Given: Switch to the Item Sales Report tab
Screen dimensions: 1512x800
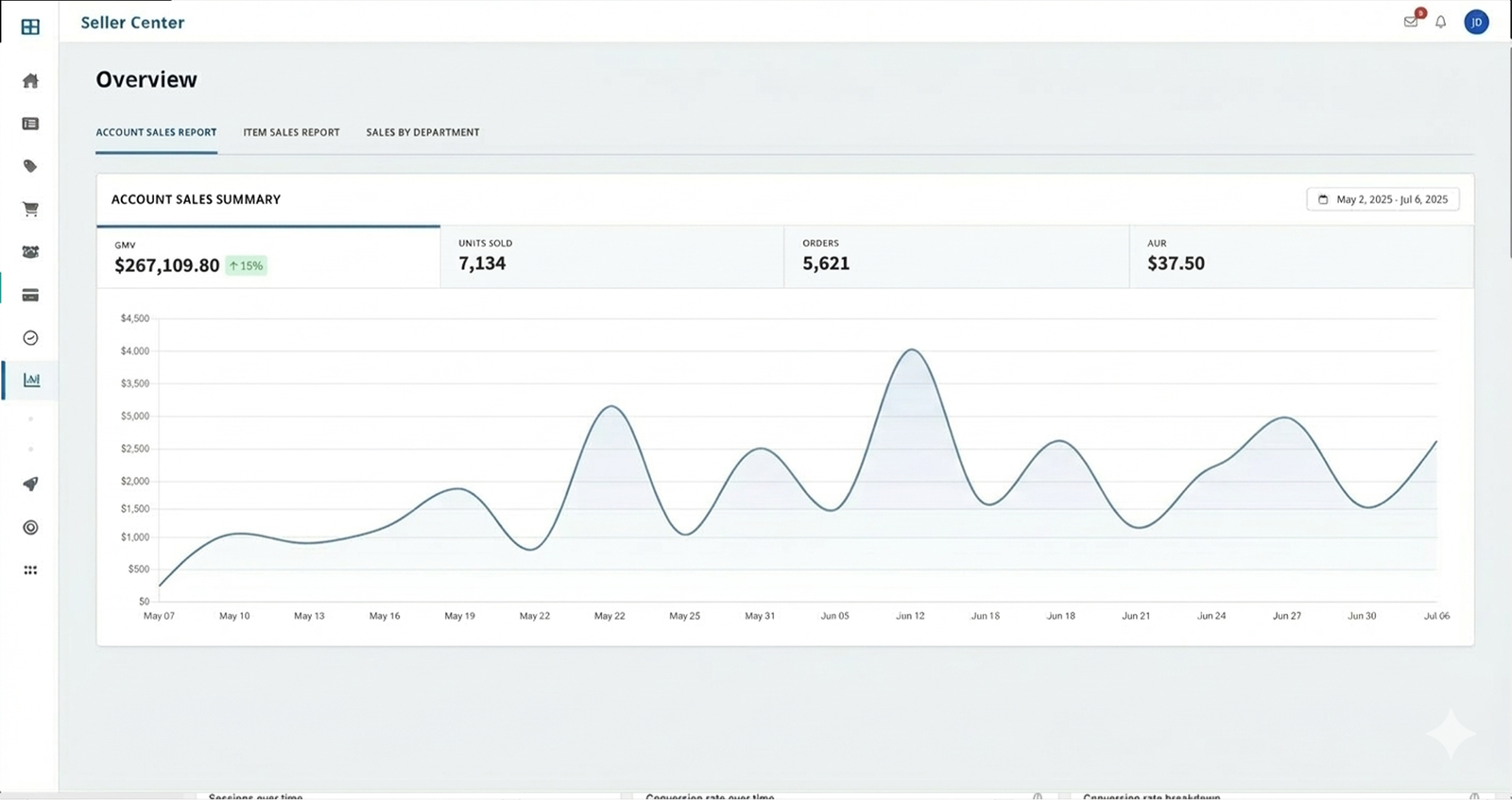Looking at the screenshot, I should (x=291, y=132).
